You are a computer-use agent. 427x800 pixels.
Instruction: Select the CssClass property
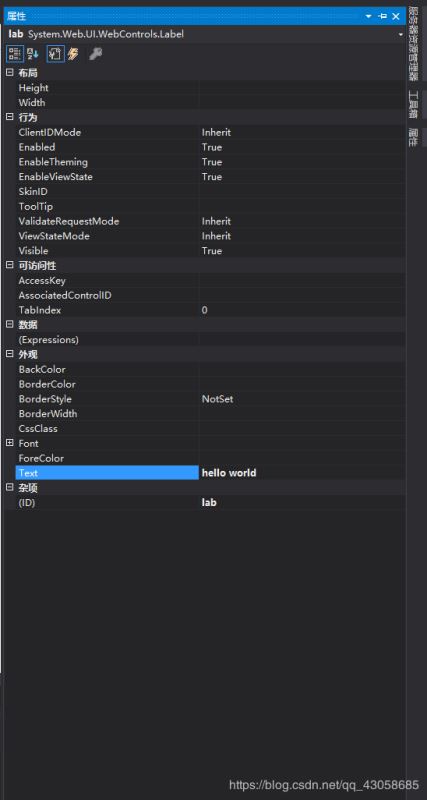coord(38,428)
